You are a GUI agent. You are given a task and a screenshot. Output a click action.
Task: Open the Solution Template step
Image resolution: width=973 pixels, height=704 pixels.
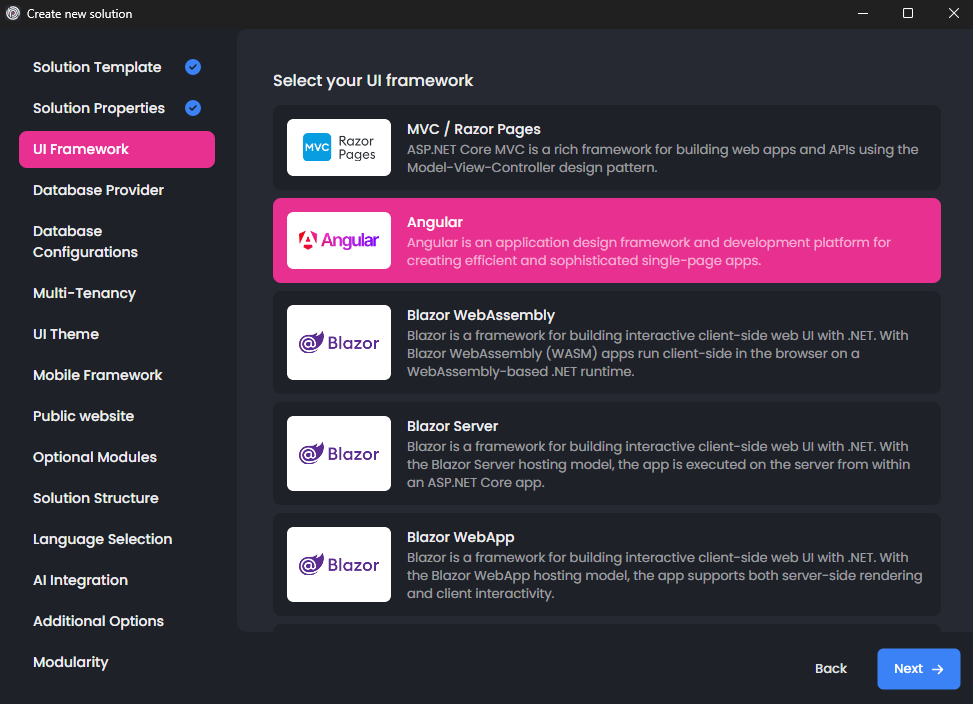(97, 67)
